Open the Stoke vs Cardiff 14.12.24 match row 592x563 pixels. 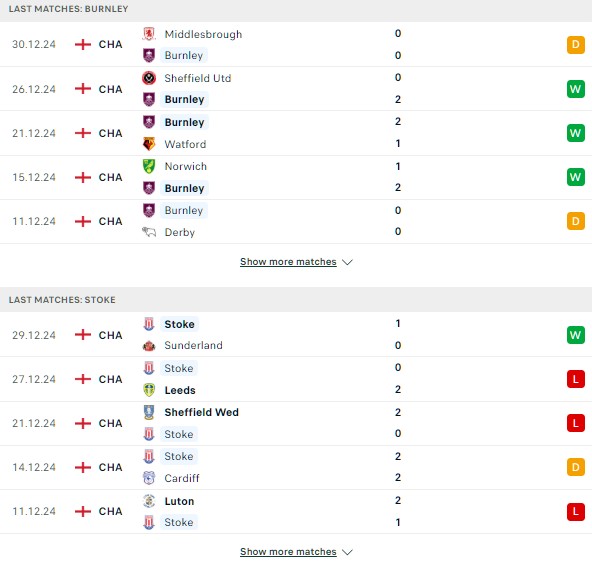point(296,467)
